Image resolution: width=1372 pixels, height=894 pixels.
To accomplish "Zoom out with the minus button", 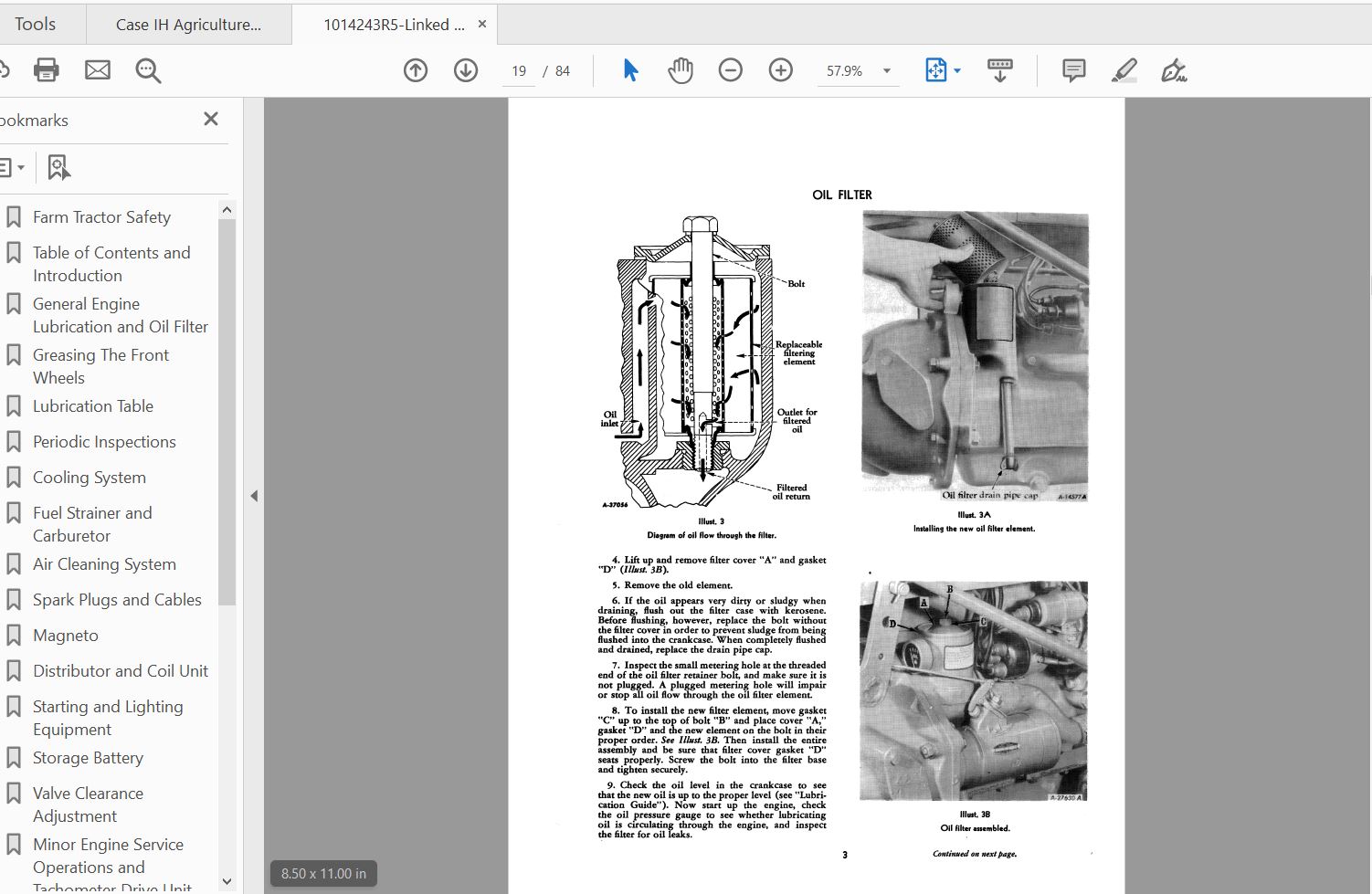I will [730, 70].
